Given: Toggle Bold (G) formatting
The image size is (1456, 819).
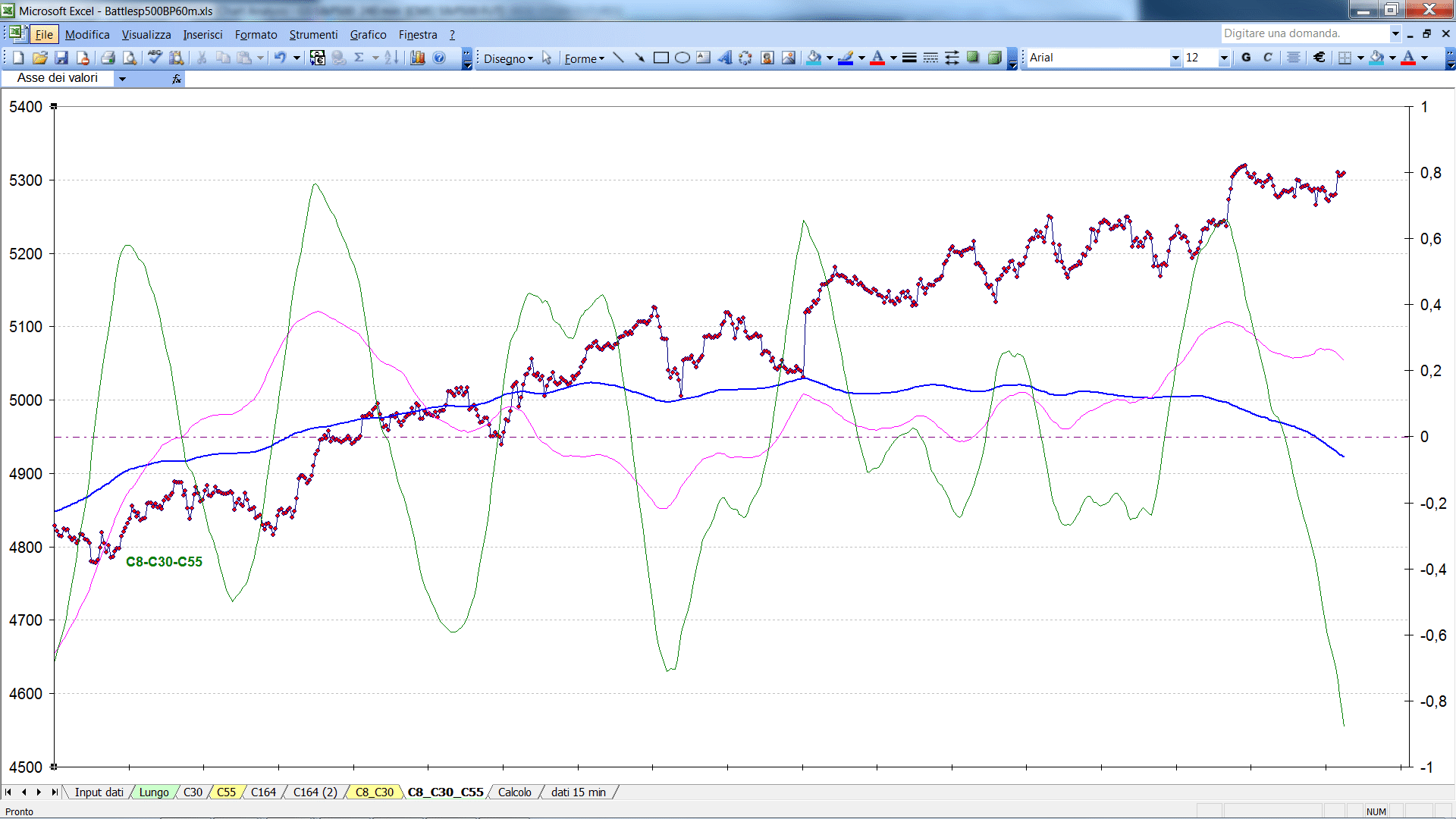Looking at the screenshot, I should [1246, 58].
